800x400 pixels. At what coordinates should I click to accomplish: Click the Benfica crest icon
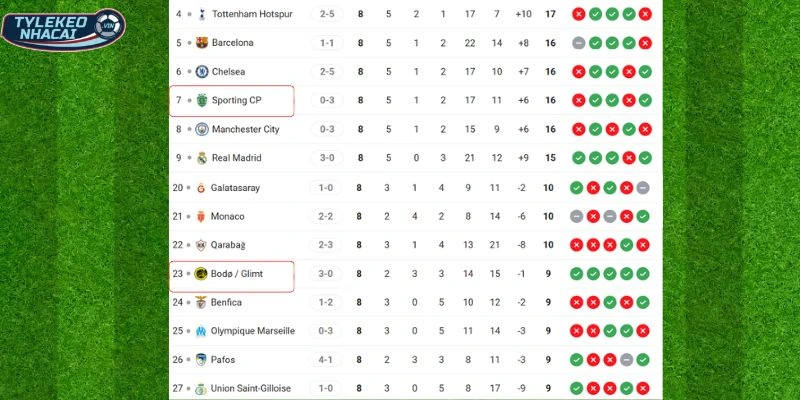pos(202,302)
